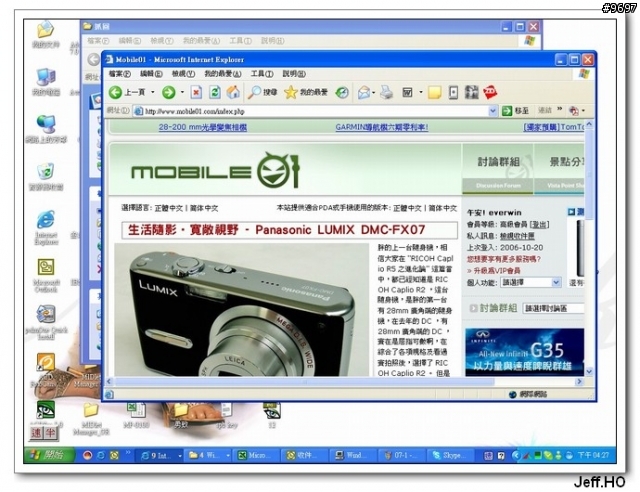This screenshot has width=640, height=492.
Task: Click the horizontal scrollbar of the IE page
Action: coord(304,382)
